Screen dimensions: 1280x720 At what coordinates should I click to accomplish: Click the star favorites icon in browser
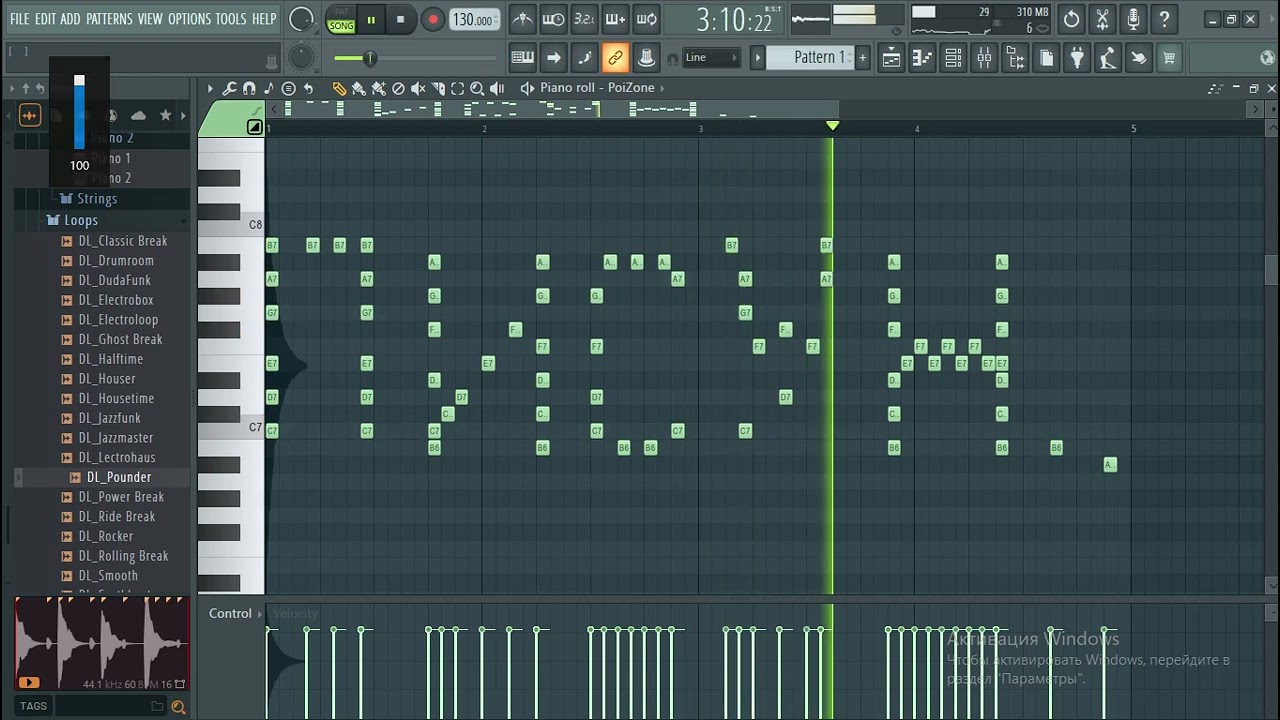[166, 116]
